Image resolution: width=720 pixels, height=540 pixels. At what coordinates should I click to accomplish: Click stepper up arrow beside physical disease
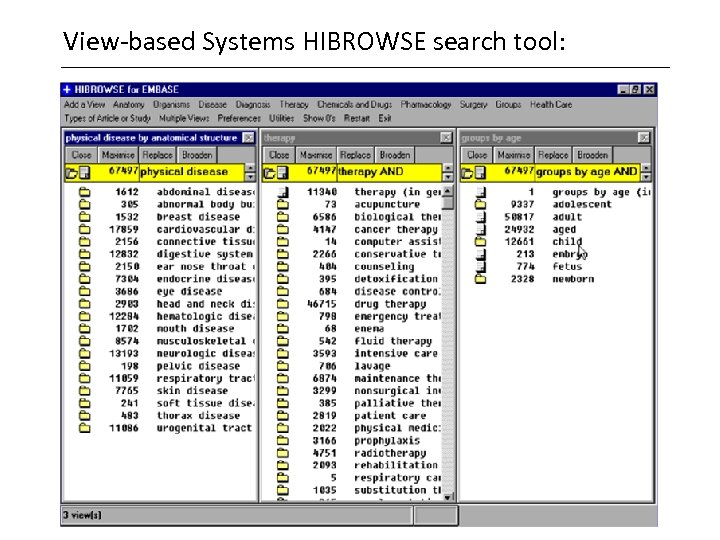point(250,168)
